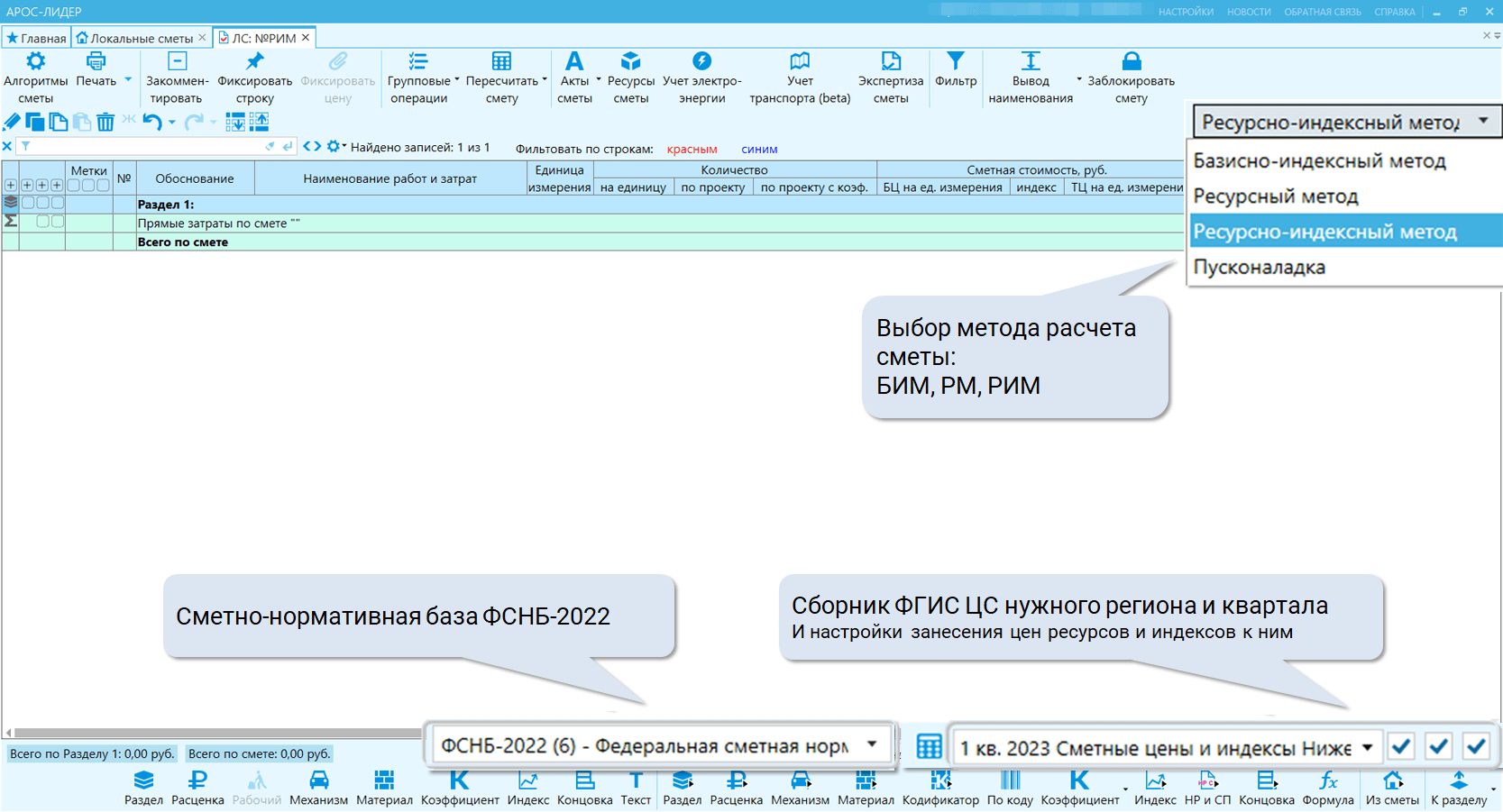Click the move rows up icon
This screenshot has height=812, width=1503.
259,122
